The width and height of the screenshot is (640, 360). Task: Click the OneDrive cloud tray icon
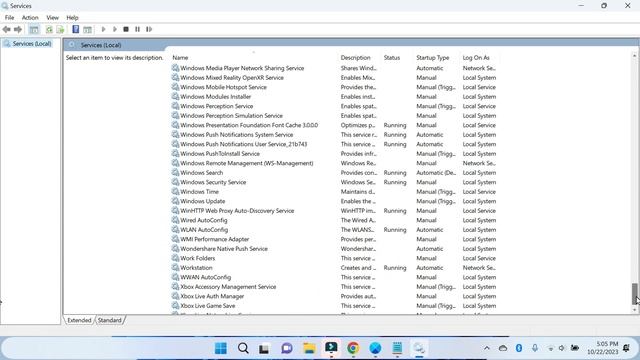coord(503,348)
